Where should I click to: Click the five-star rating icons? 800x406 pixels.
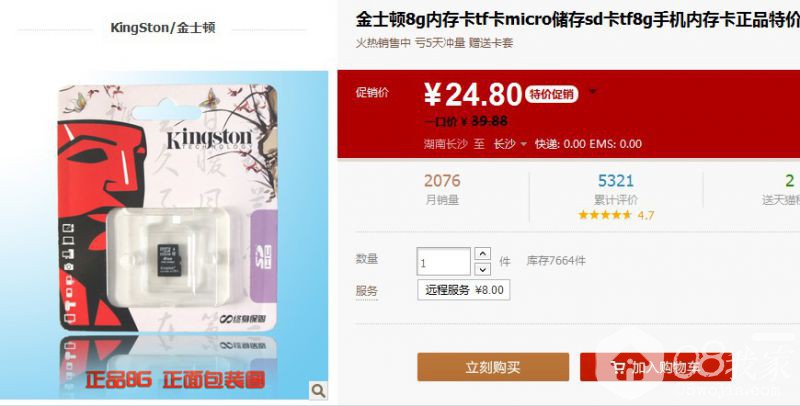tap(606, 215)
